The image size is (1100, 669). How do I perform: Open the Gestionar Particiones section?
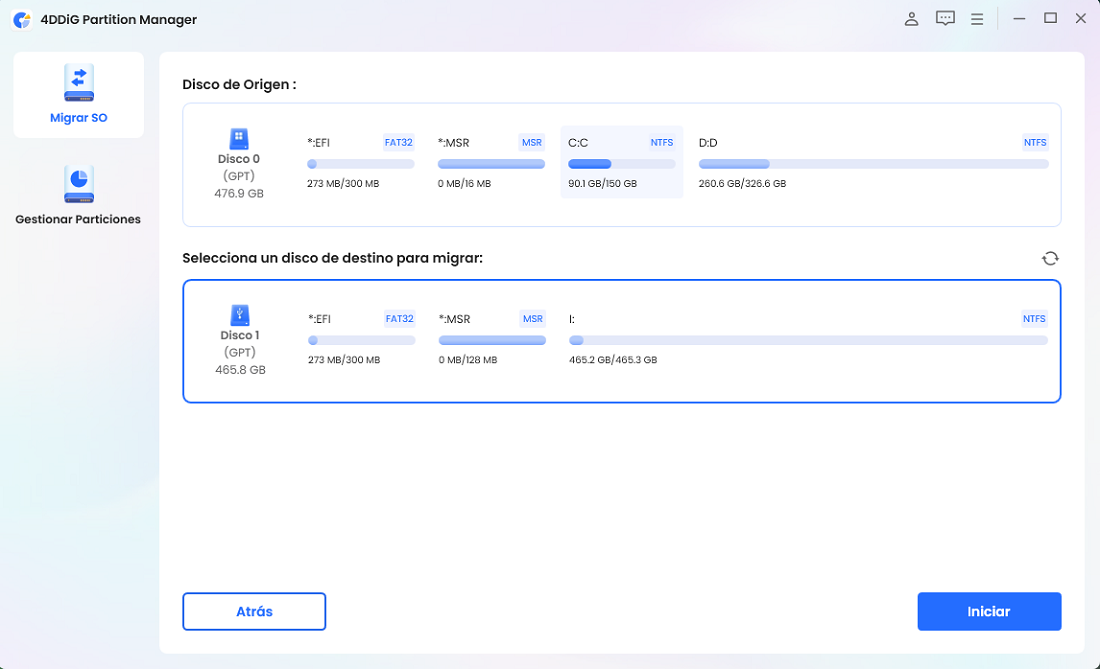78,196
